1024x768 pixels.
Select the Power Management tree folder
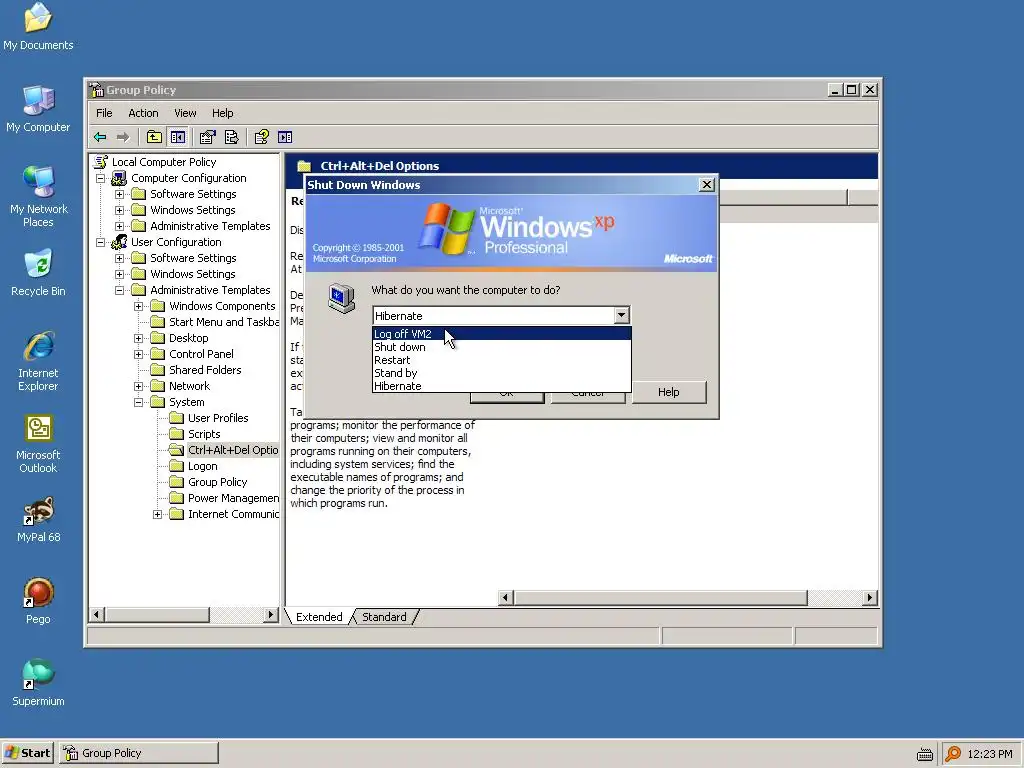click(x=224, y=498)
